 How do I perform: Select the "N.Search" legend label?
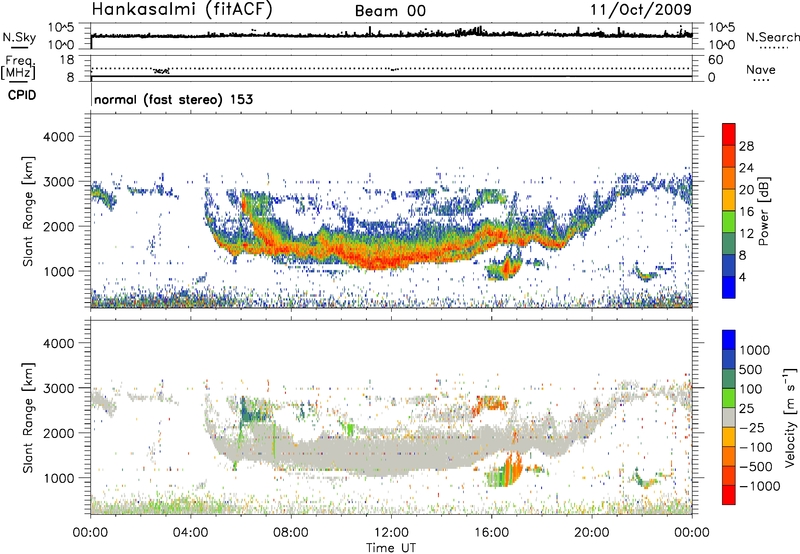point(772,37)
